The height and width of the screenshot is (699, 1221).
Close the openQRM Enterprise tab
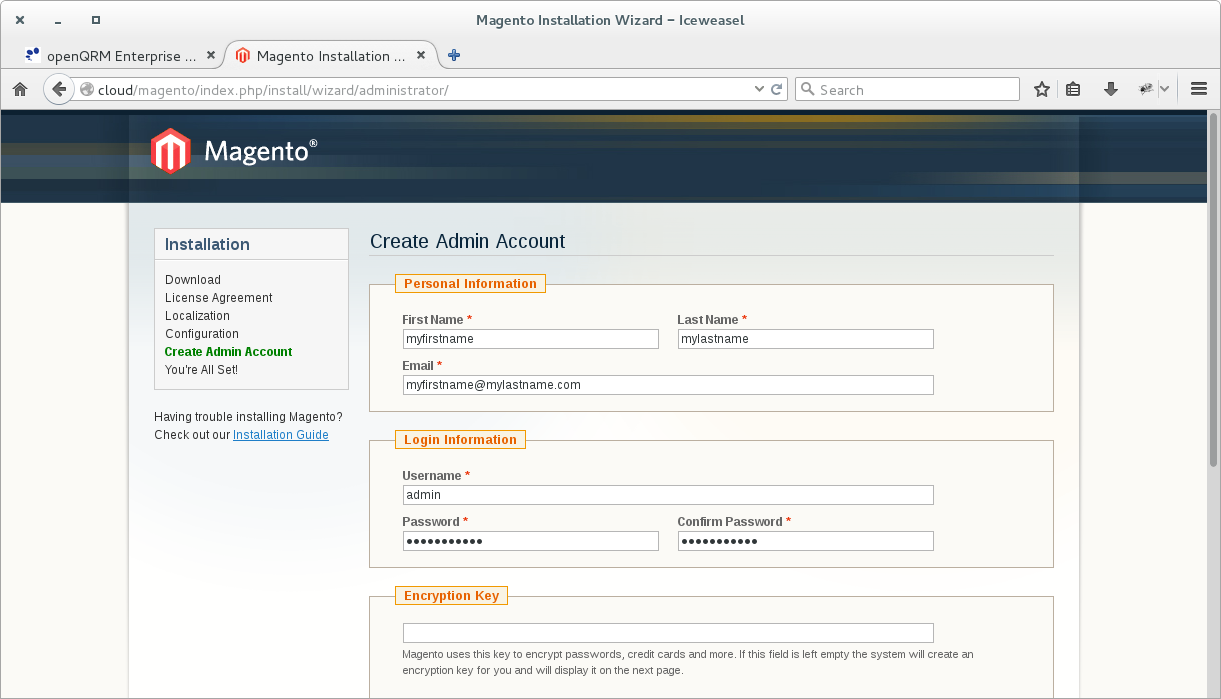(211, 56)
